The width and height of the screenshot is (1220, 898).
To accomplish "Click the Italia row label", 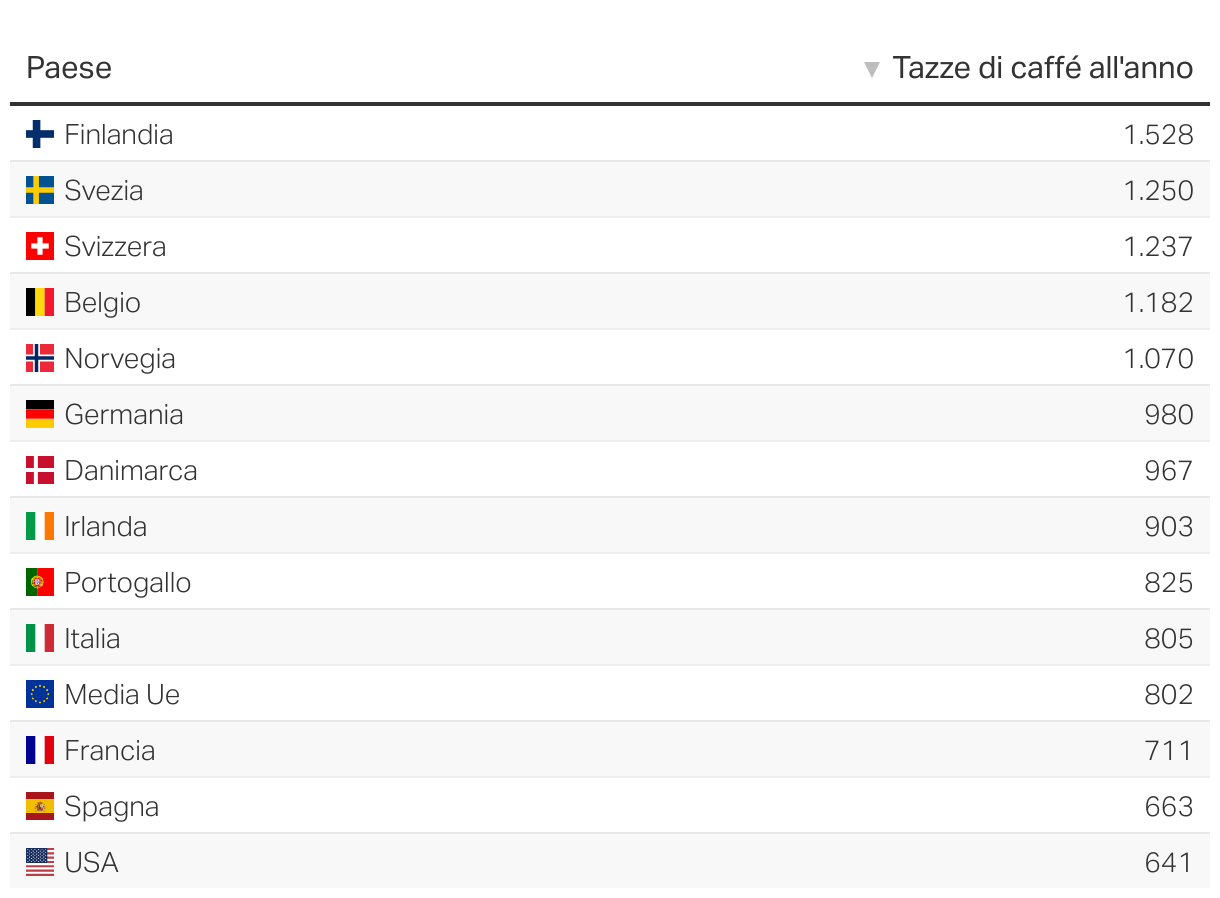I will pos(92,638).
